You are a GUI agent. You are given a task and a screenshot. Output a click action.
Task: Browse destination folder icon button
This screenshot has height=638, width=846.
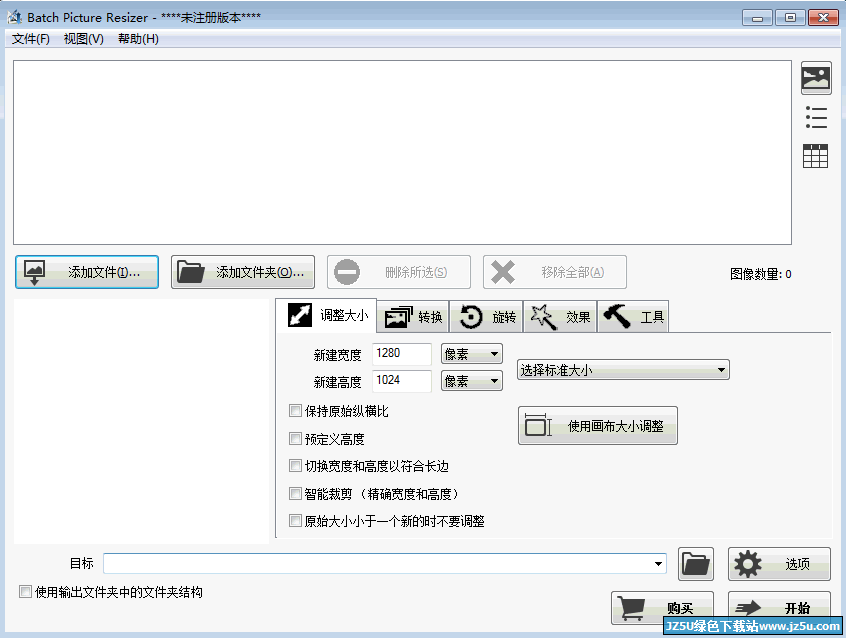click(696, 564)
